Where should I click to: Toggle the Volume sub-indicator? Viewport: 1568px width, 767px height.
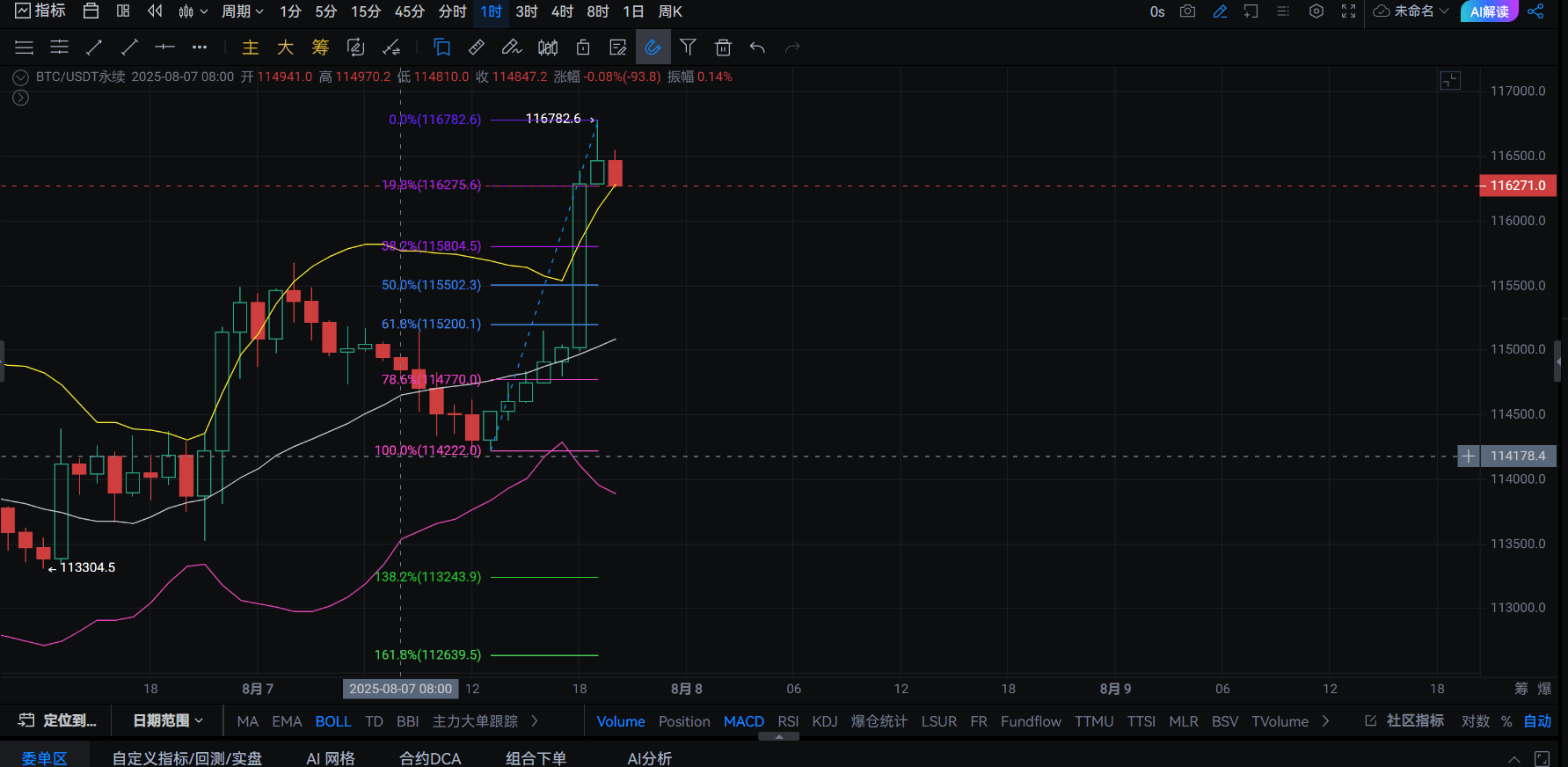point(621,721)
